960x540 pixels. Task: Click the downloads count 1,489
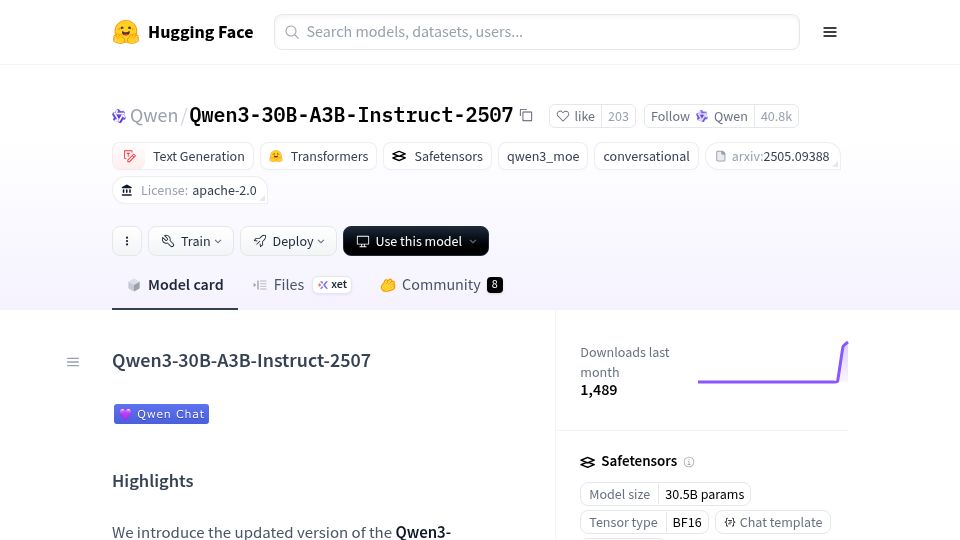(599, 390)
